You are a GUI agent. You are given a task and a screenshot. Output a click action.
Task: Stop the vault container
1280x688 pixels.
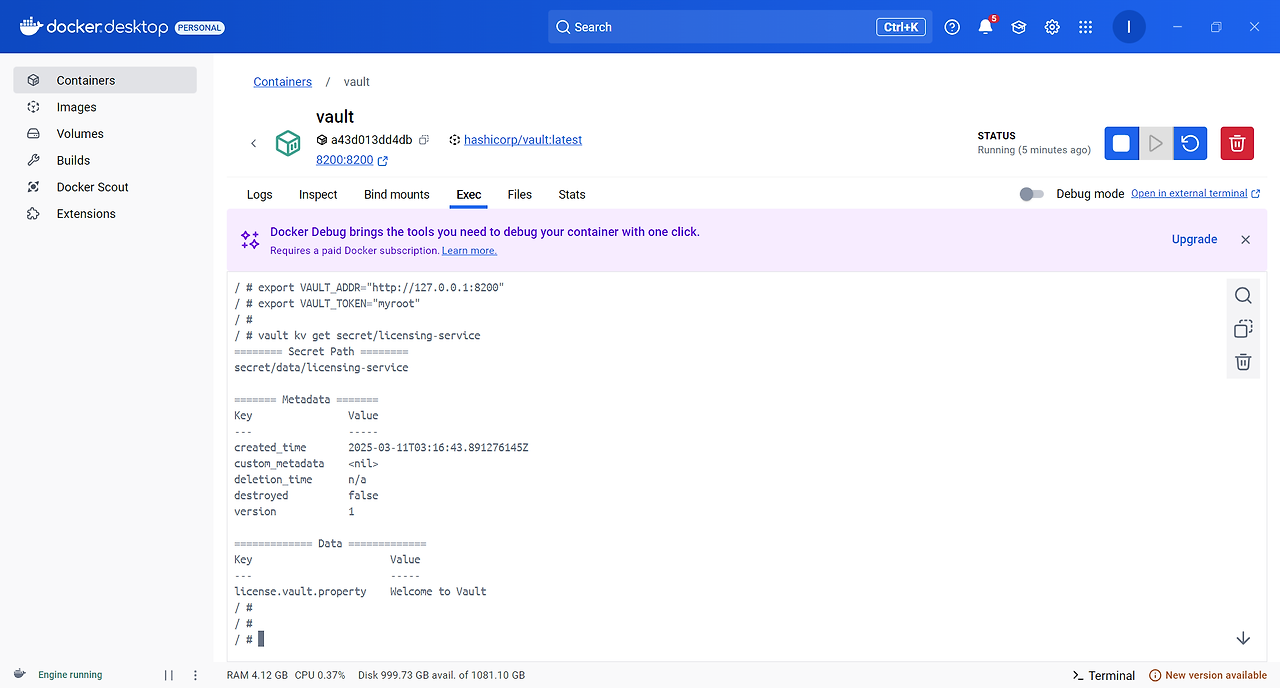[1121, 143]
